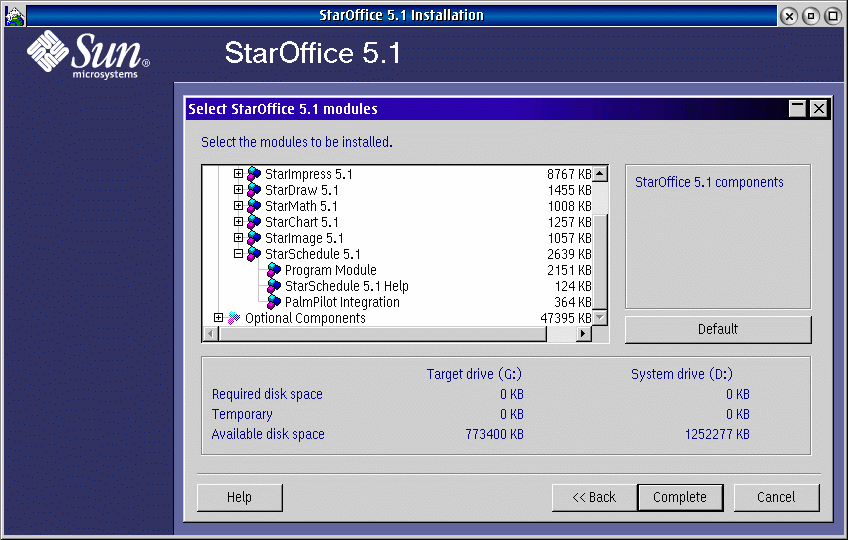Click the 47395 KB size value

click(x=566, y=318)
